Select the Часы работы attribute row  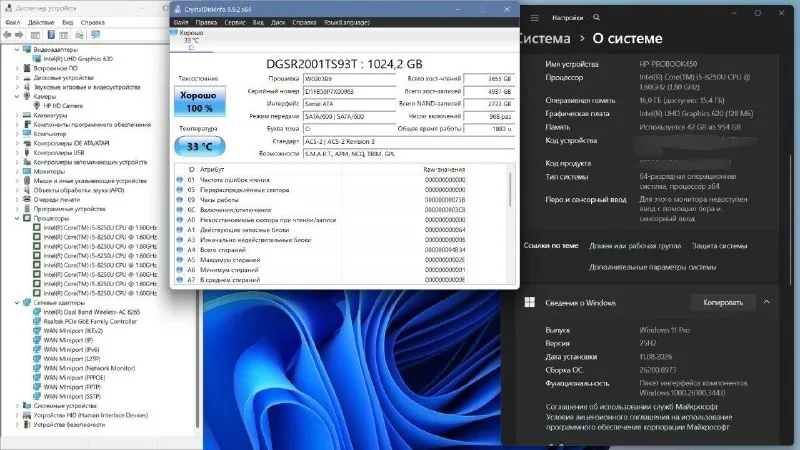tap(321, 199)
